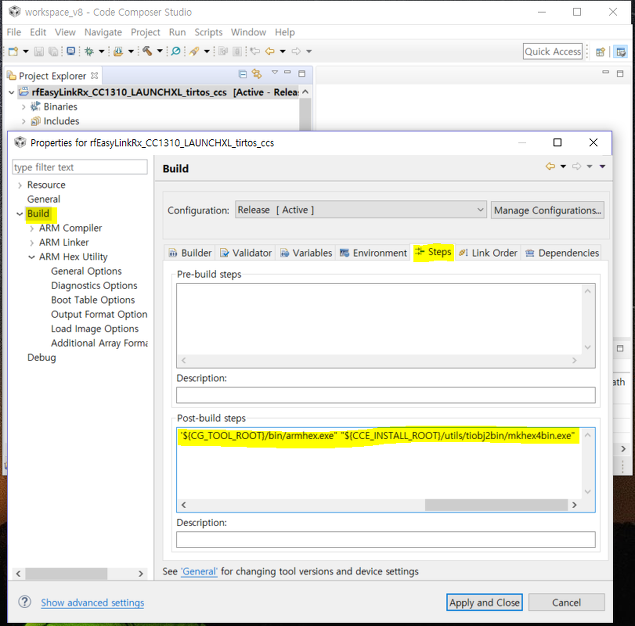Screen dimensions: 635x626
Task: Switch to the Dependencies tab
Action: [562, 253]
